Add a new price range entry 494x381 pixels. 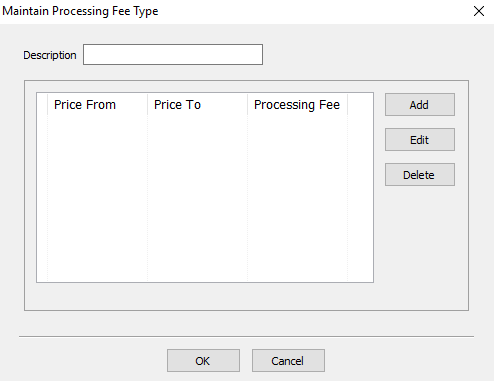point(420,105)
